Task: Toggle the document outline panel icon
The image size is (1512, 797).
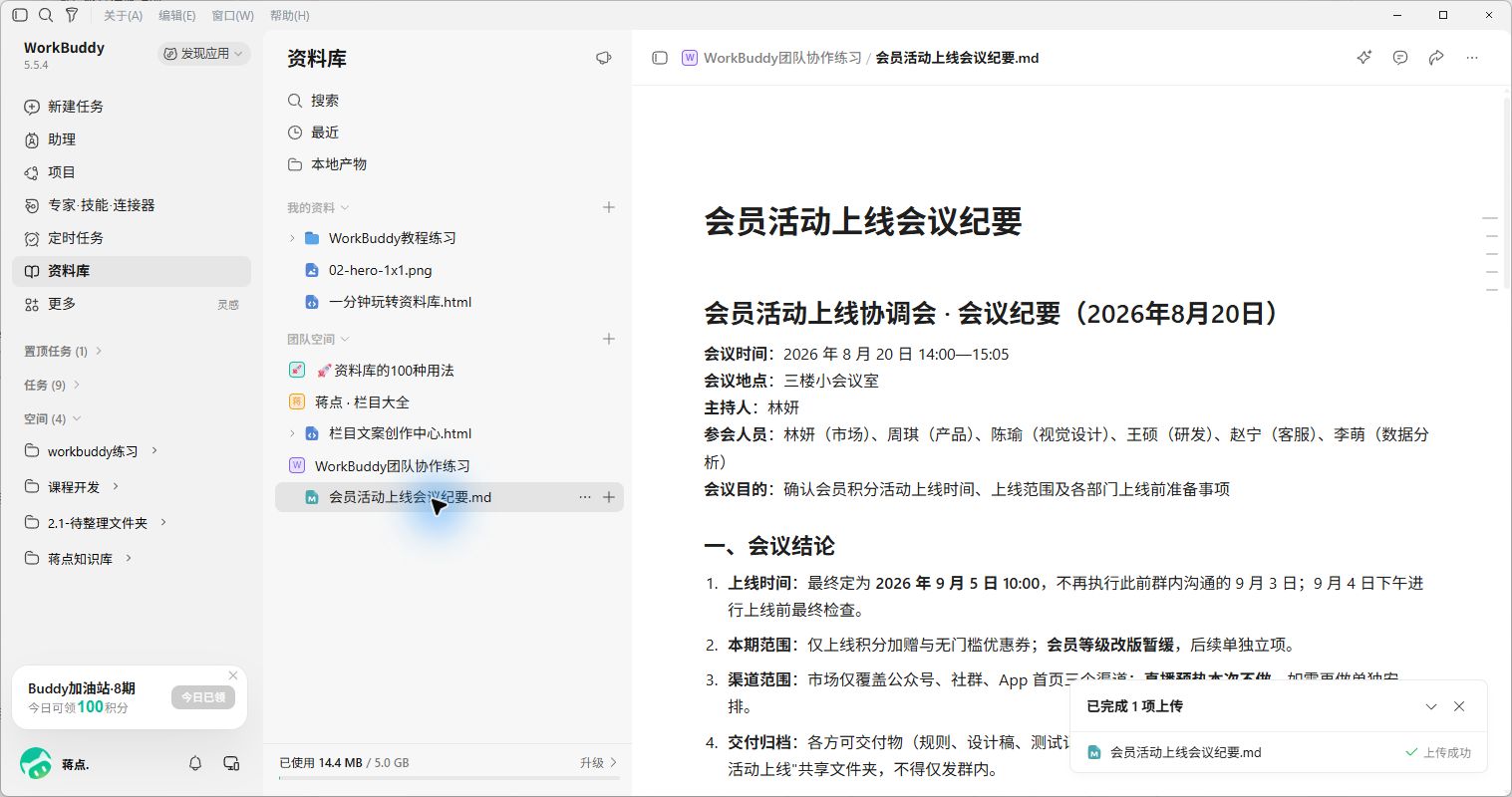Action: coord(660,58)
